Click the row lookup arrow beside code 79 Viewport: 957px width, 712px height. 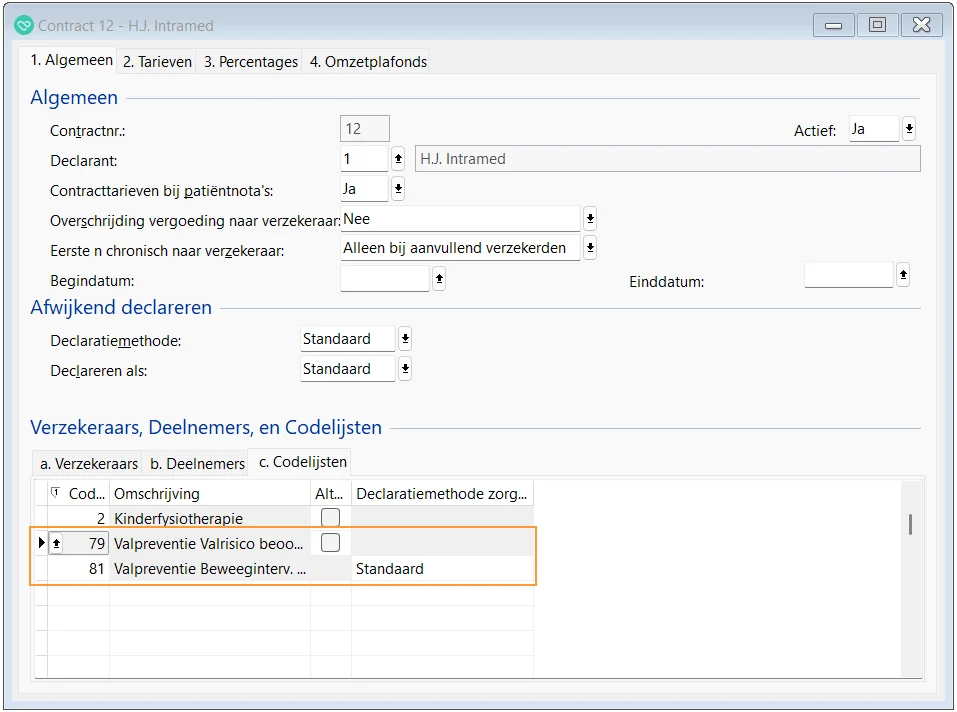pyautogui.click(x=56, y=543)
